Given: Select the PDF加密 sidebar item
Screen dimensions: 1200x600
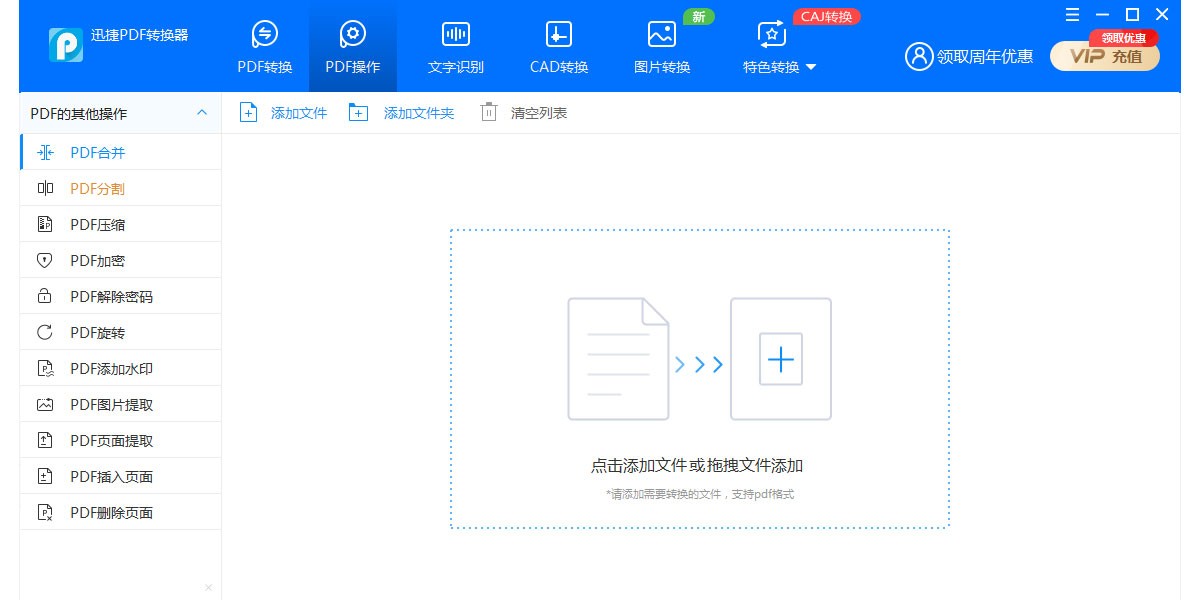Looking at the screenshot, I should click(x=97, y=260).
